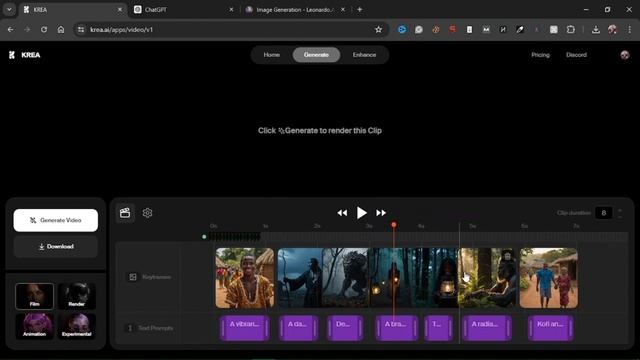640x360 pixels.
Task: Open the browser extensions puzzle icon
Action: (571, 29)
